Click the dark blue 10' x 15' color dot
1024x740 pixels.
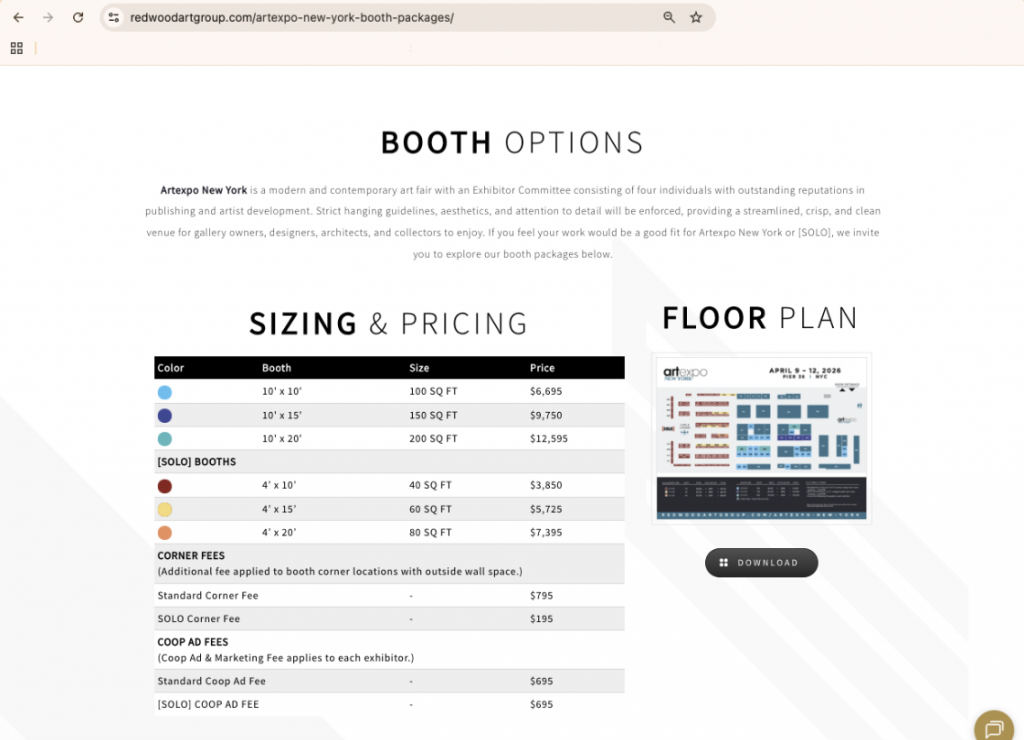tap(165, 415)
